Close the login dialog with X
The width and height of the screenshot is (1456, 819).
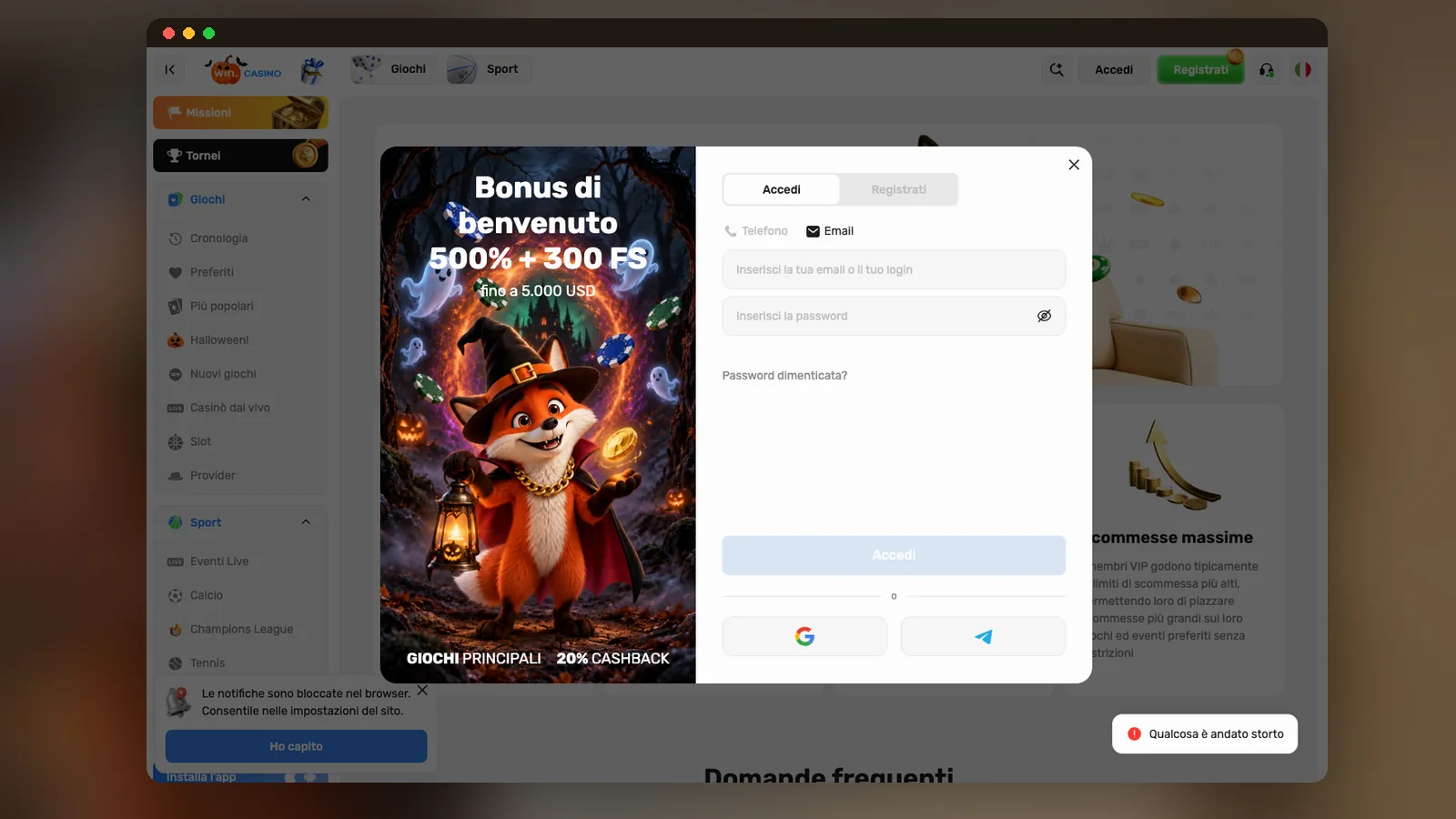[1074, 165]
